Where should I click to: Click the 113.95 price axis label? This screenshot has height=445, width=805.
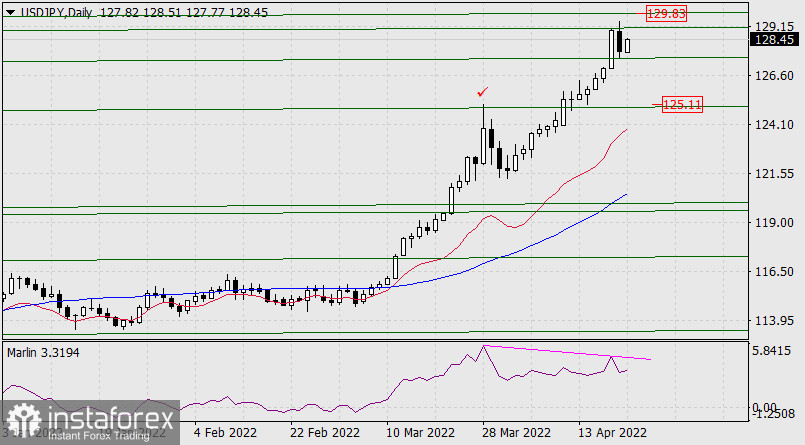pyautogui.click(x=774, y=321)
